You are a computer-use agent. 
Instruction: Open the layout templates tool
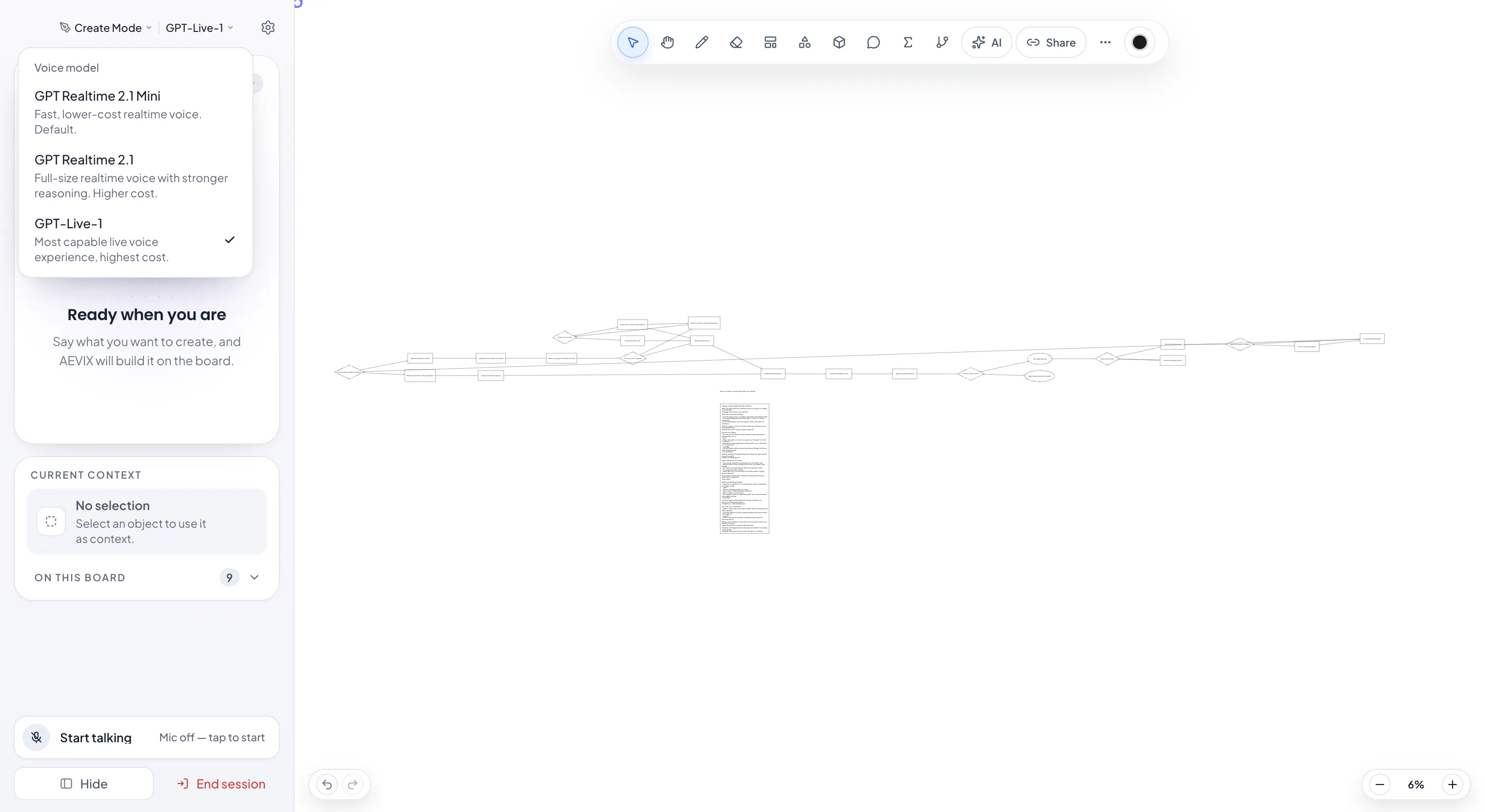pyautogui.click(x=770, y=42)
